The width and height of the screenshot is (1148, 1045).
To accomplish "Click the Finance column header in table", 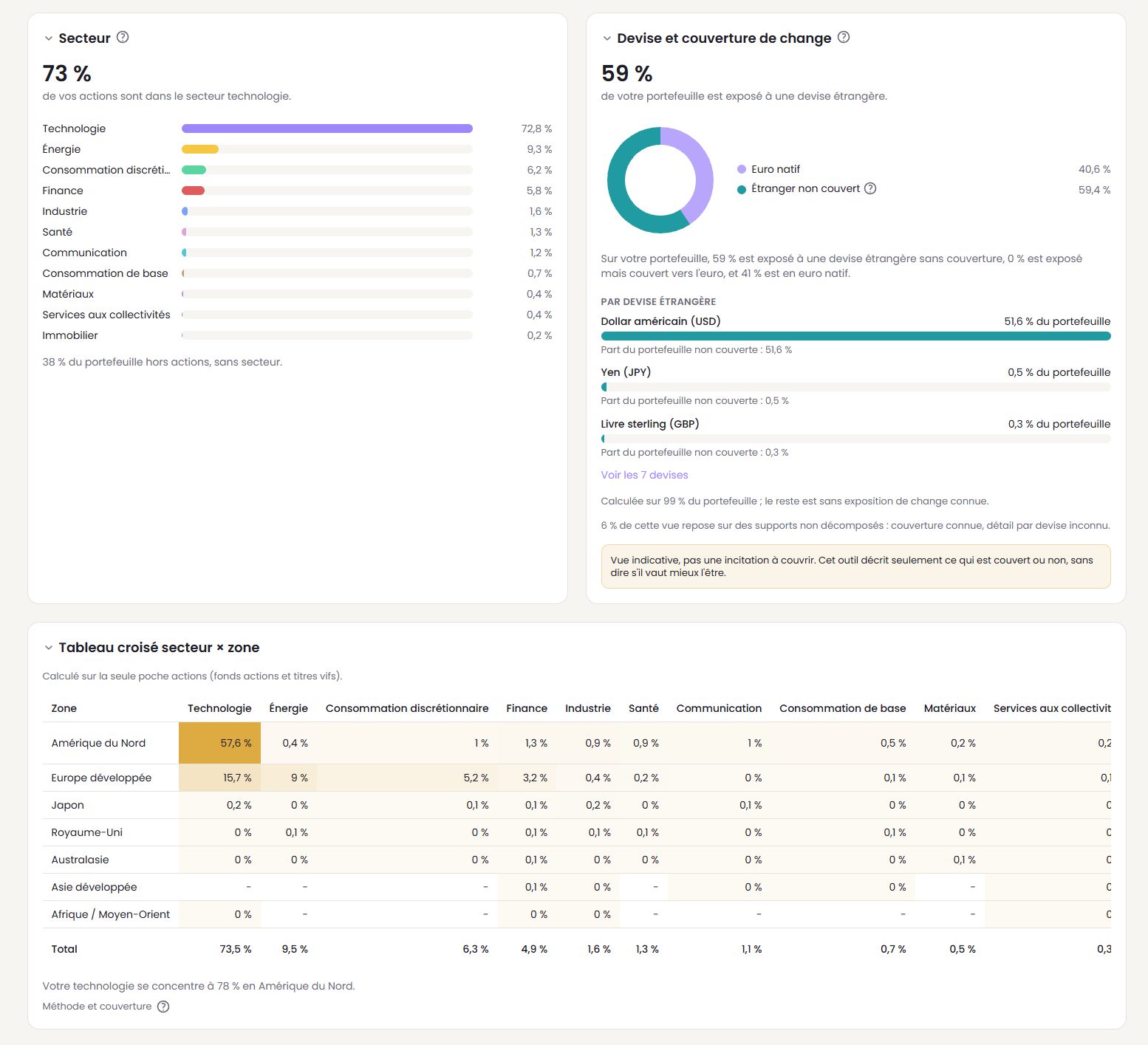I will point(527,708).
